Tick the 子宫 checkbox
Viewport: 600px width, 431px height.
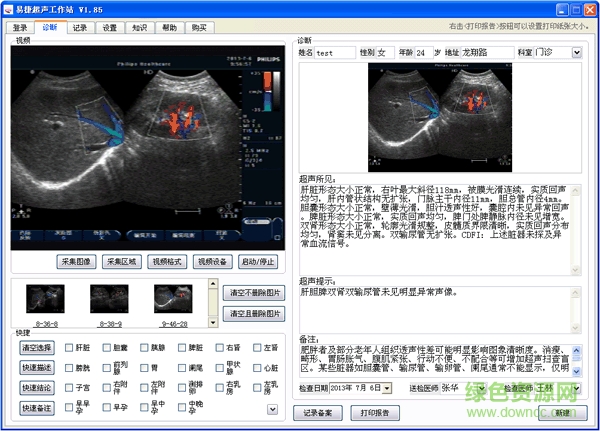[x=69, y=388]
